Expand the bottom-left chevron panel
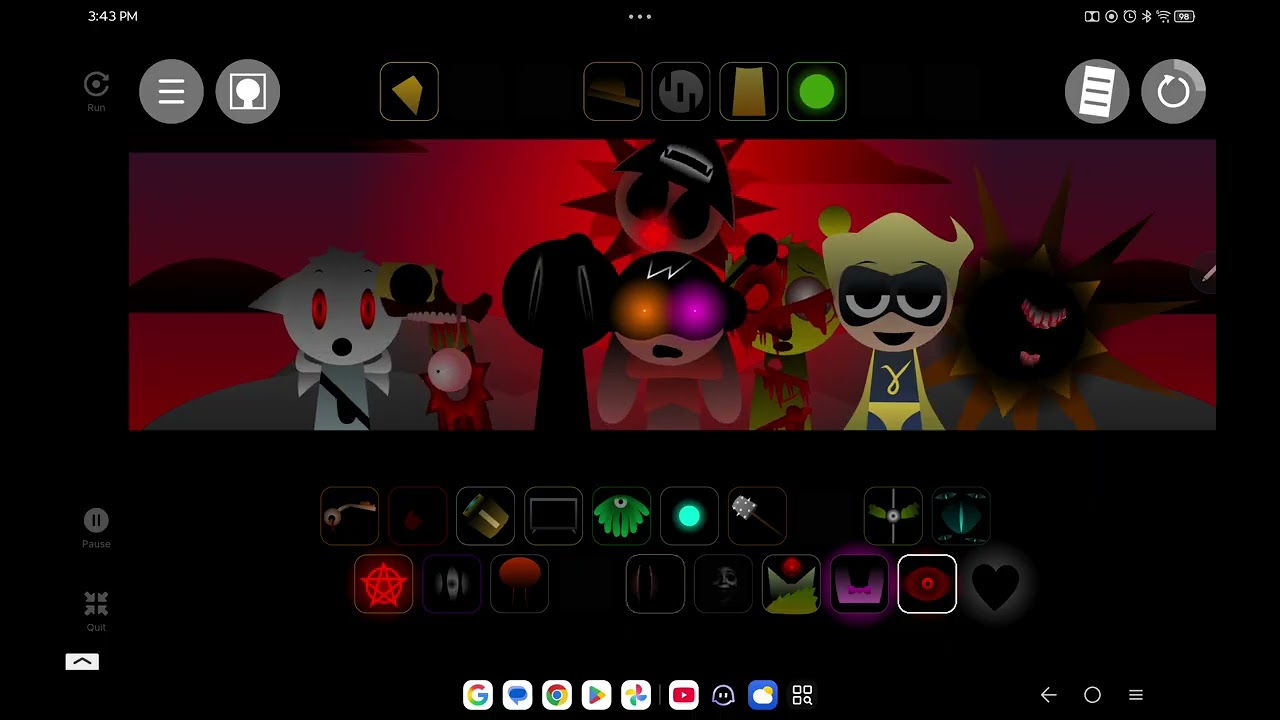This screenshot has height=720, width=1280. click(82, 661)
